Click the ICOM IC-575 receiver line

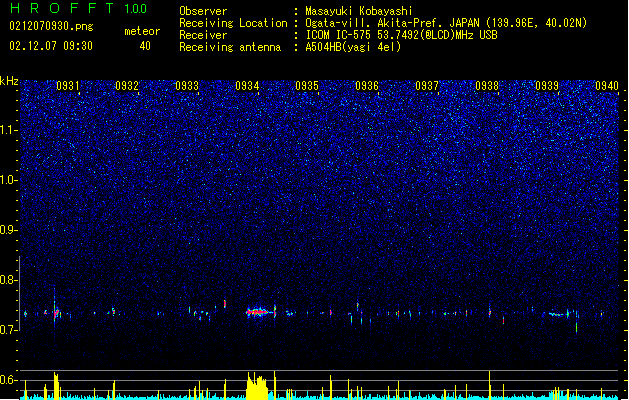[x=401, y=35]
